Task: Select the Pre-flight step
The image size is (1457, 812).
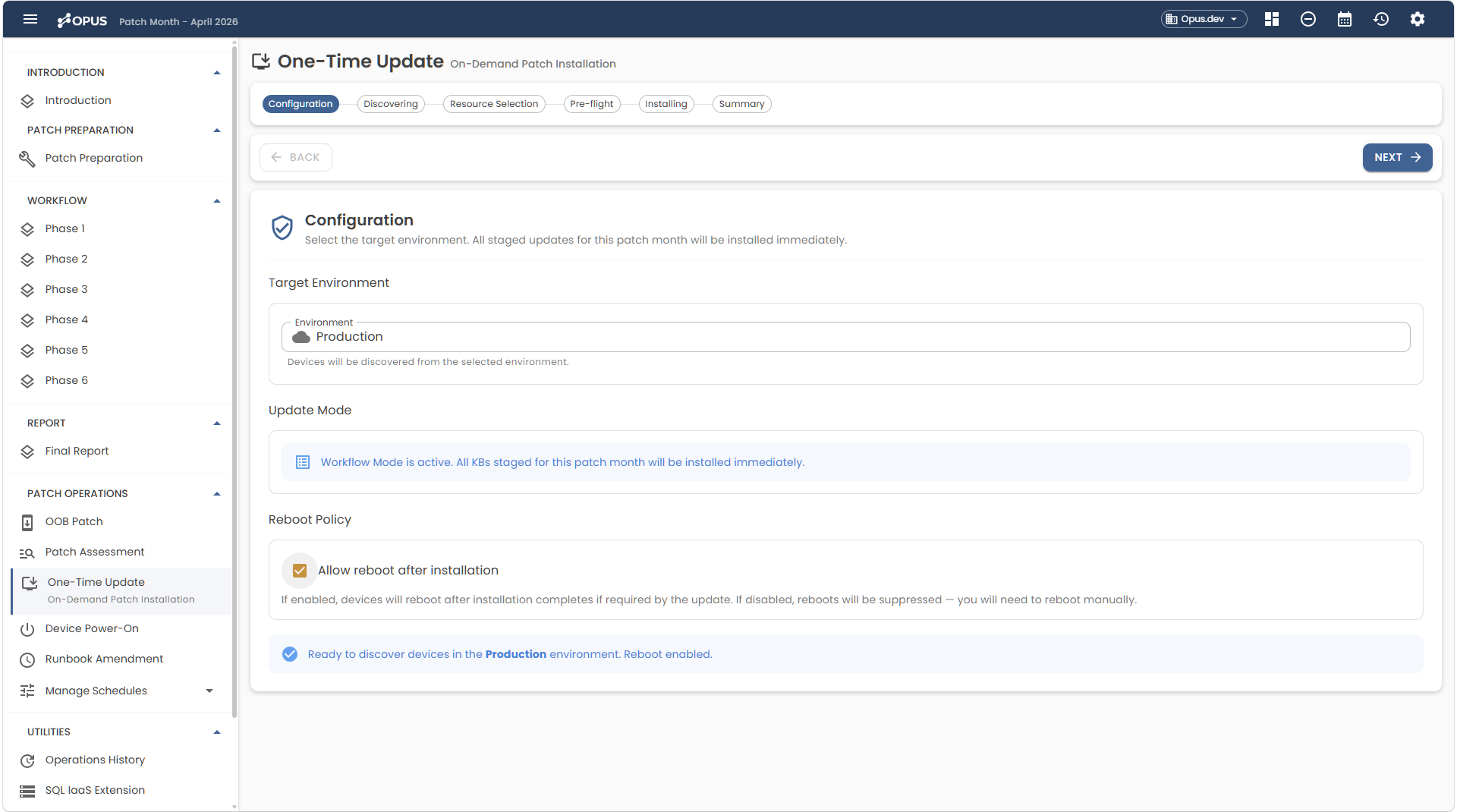Action: [x=592, y=104]
